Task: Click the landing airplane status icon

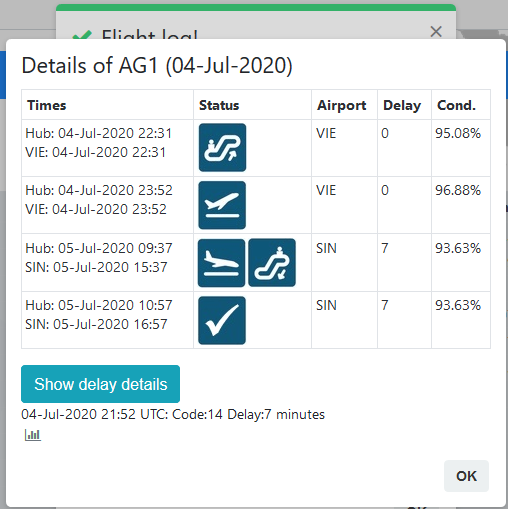Action: (221, 263)
